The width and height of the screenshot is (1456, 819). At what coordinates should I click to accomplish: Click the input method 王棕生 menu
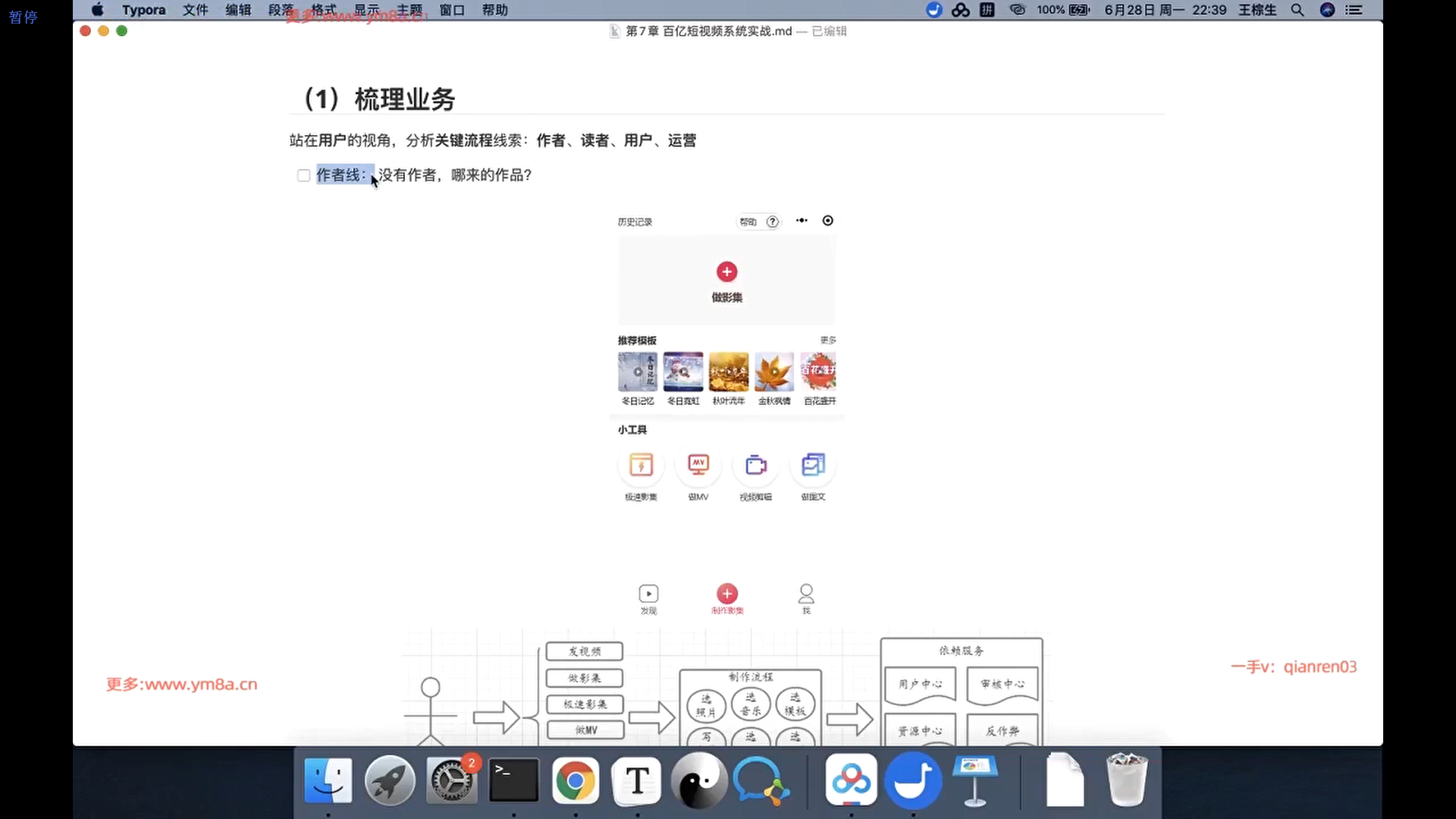coord(1257,10)
